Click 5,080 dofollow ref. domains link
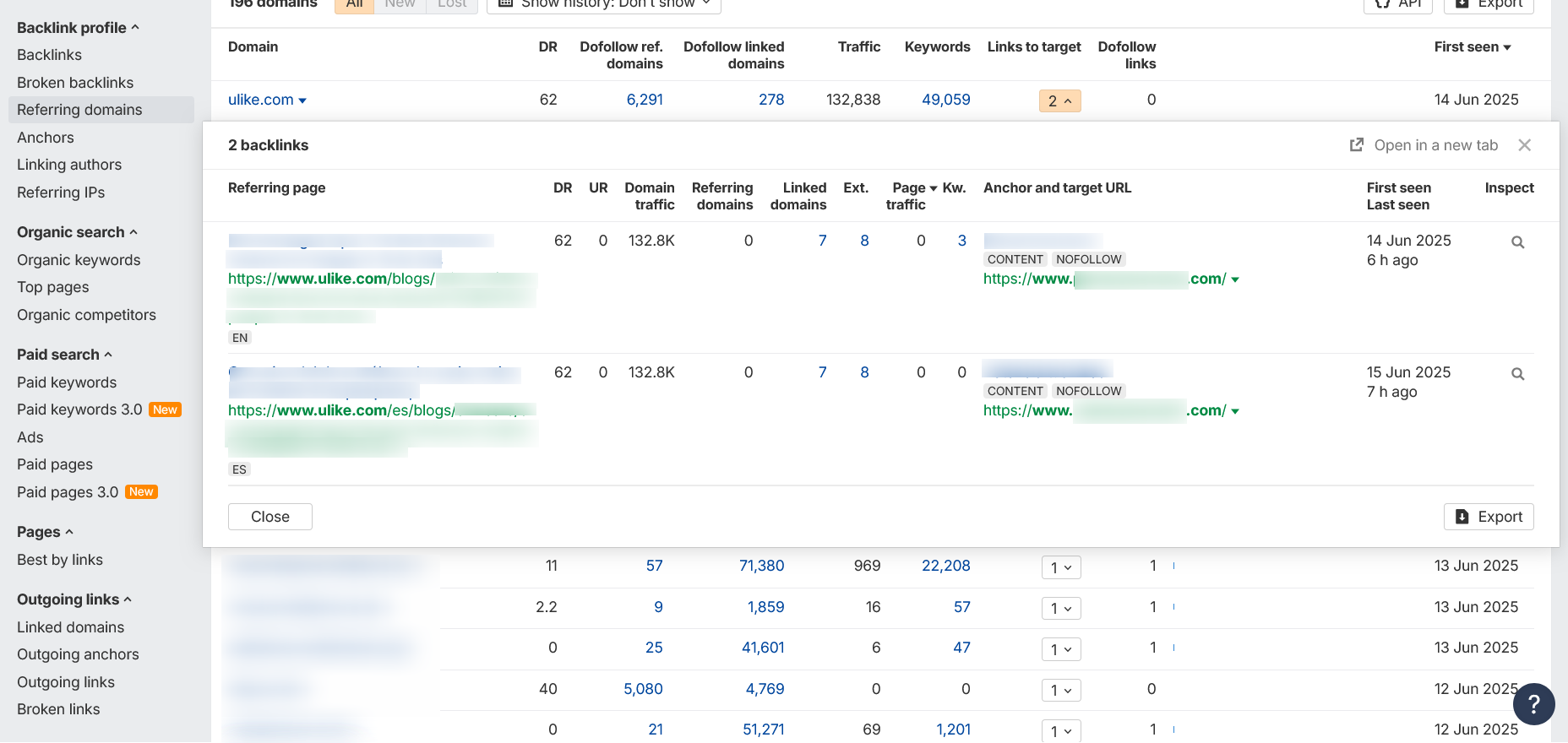 coord(643,689)
